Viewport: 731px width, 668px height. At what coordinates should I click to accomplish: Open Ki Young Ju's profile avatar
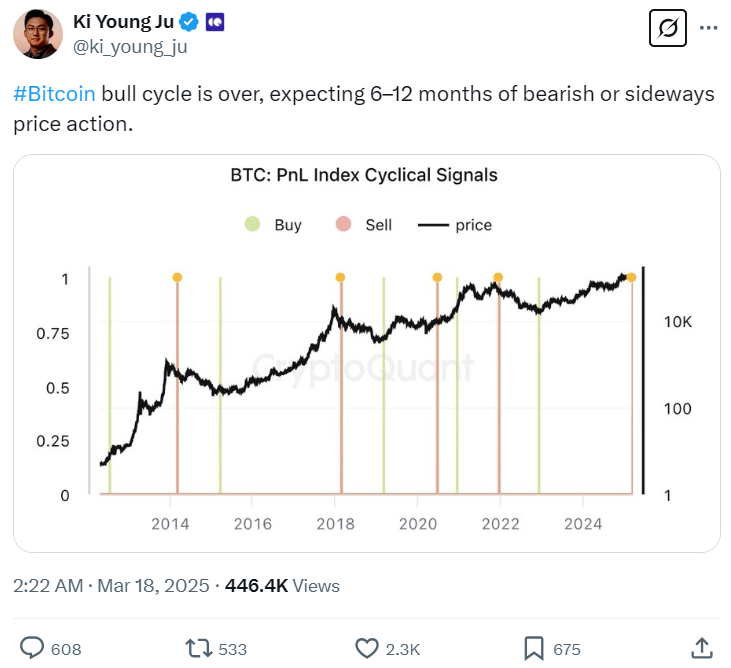pyautogui.click(x=37, y=34)
